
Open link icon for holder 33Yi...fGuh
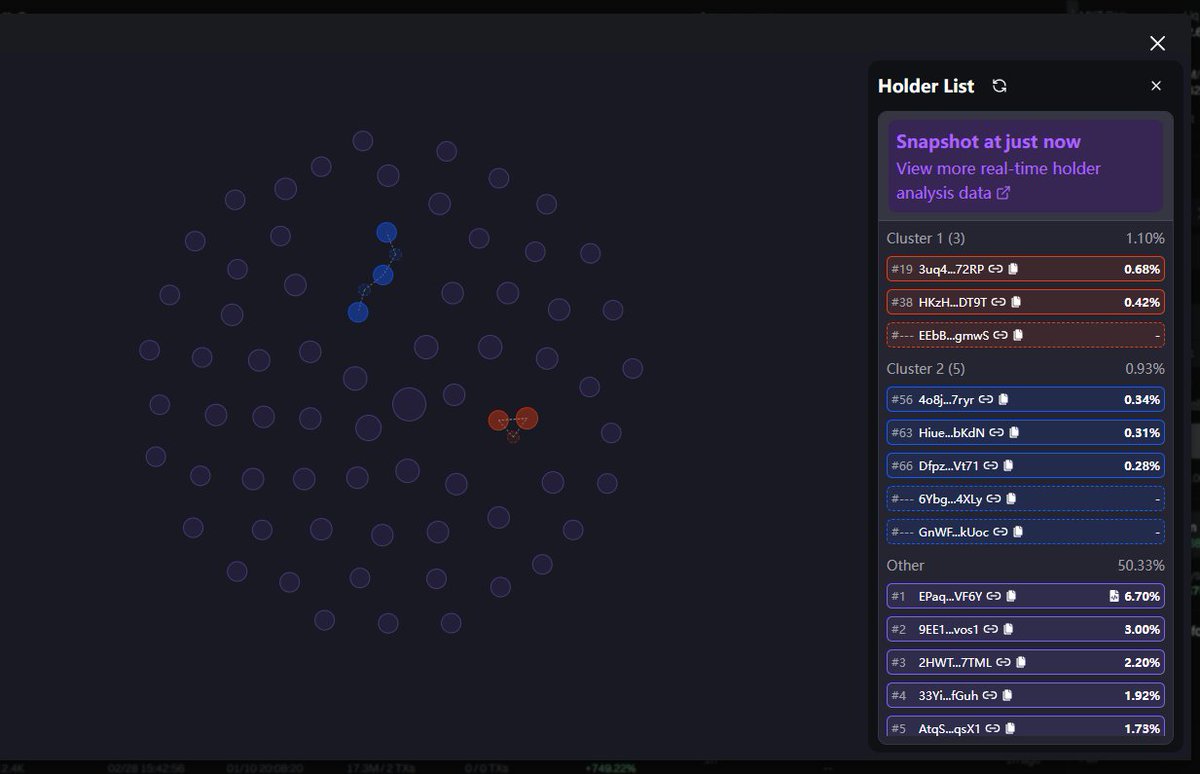coord(989,695)
